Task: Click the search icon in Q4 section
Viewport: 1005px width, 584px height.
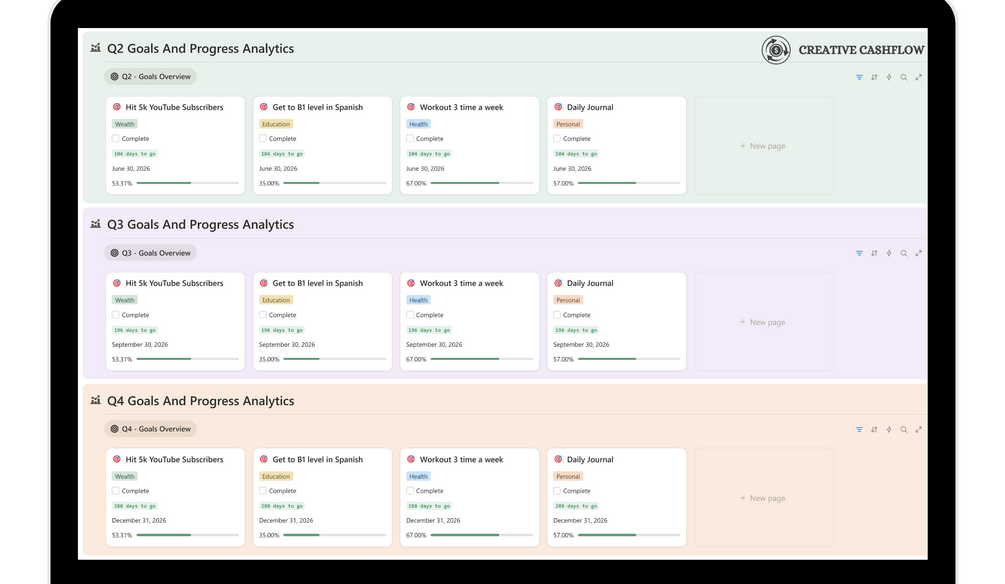Action: coord(904,430)
